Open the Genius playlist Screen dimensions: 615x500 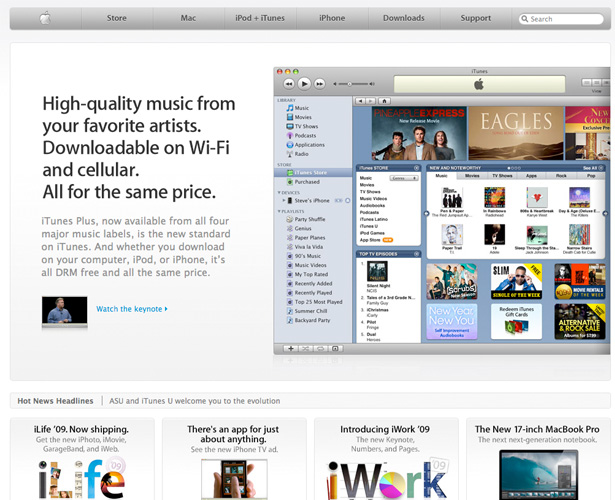tap(299, 228)
